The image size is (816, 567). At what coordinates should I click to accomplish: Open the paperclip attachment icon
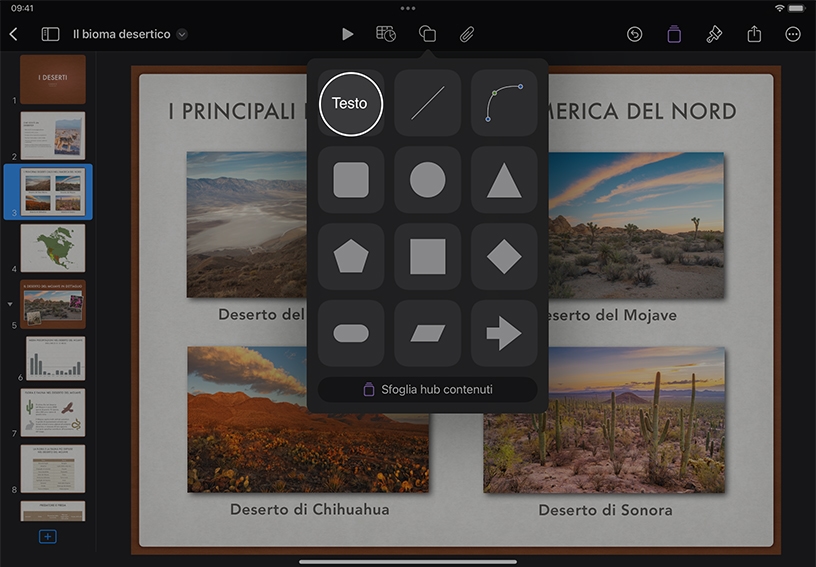(467, 34)
